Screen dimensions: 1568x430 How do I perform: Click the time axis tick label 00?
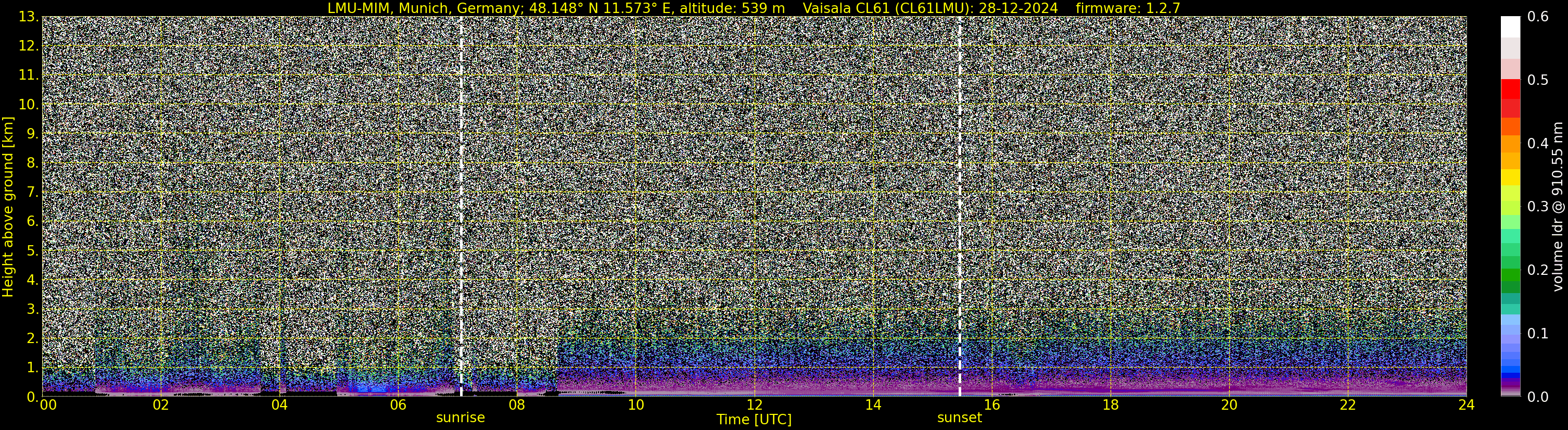pyautogui.click(x=48, y=406)
